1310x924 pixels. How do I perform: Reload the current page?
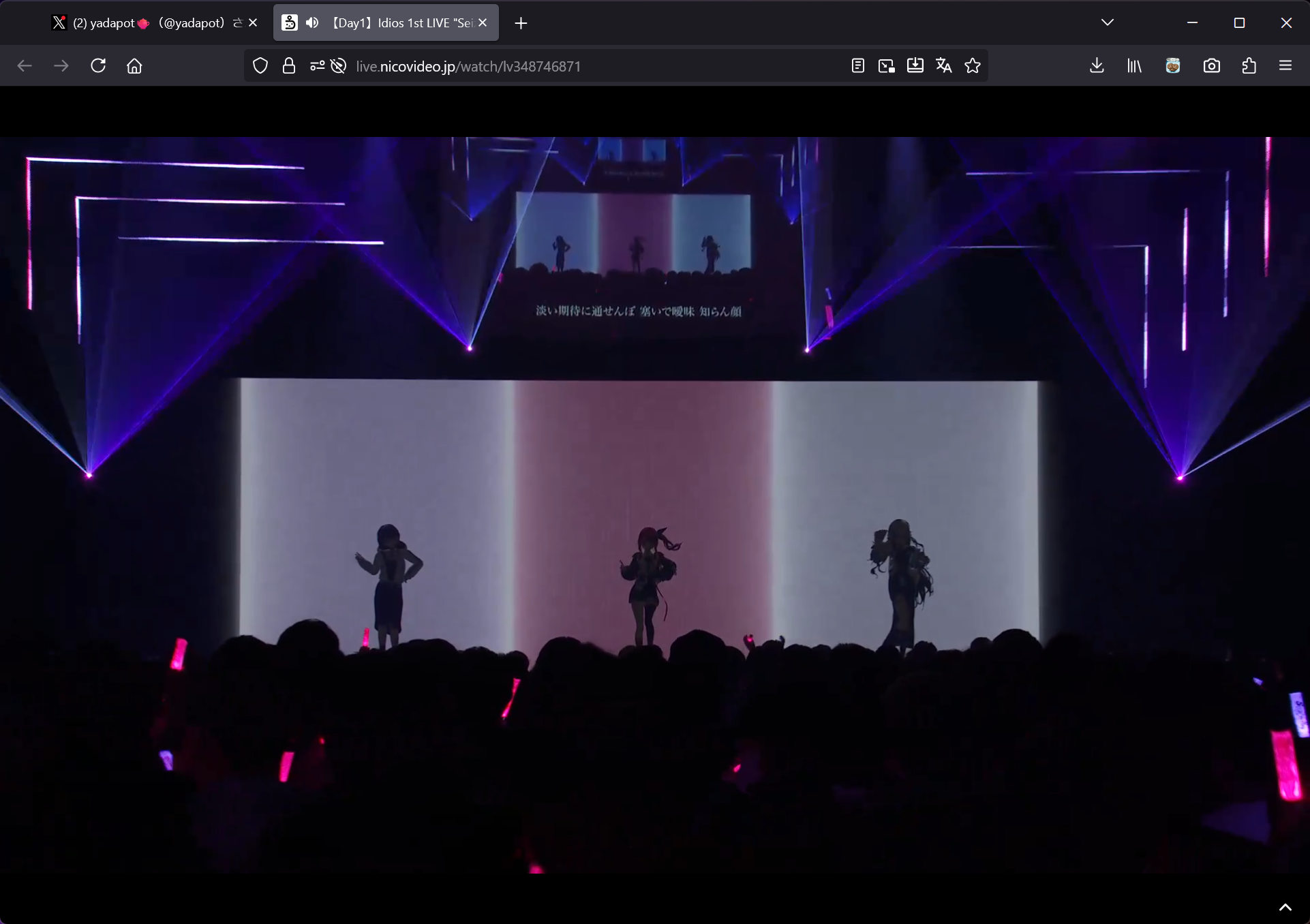pos(98,66)
